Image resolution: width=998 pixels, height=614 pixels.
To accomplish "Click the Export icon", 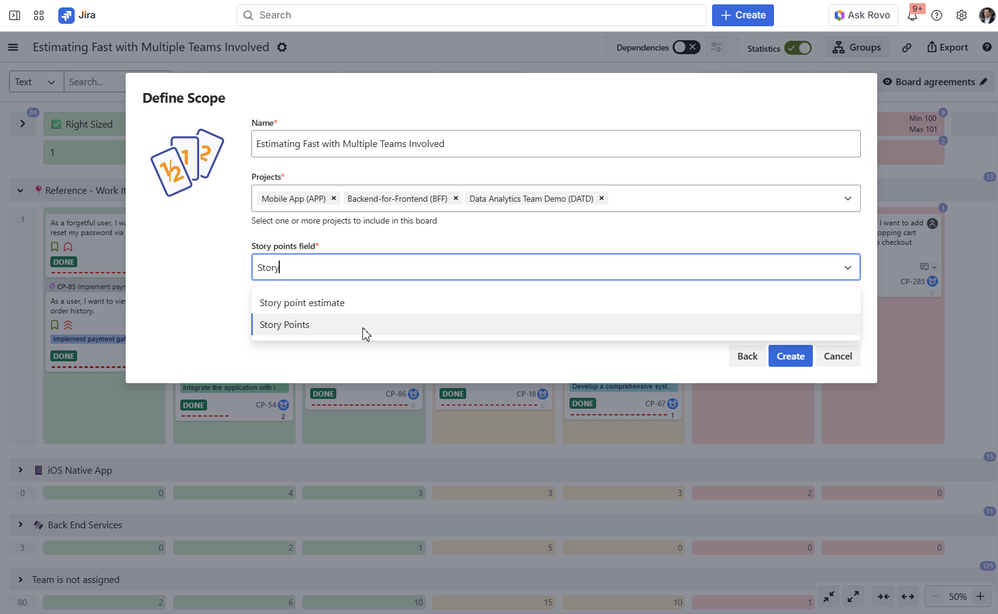I will pyautogui.click(x=934, y=47).
